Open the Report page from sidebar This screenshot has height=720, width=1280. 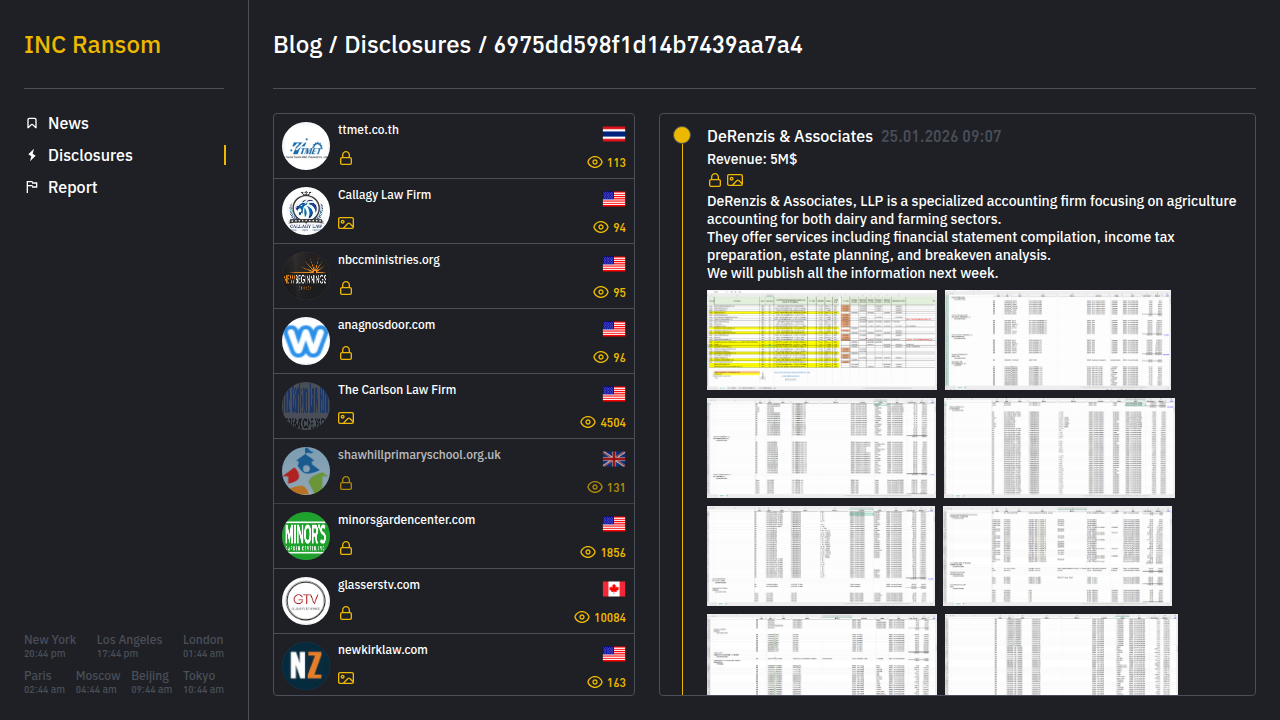pos(72,187)
